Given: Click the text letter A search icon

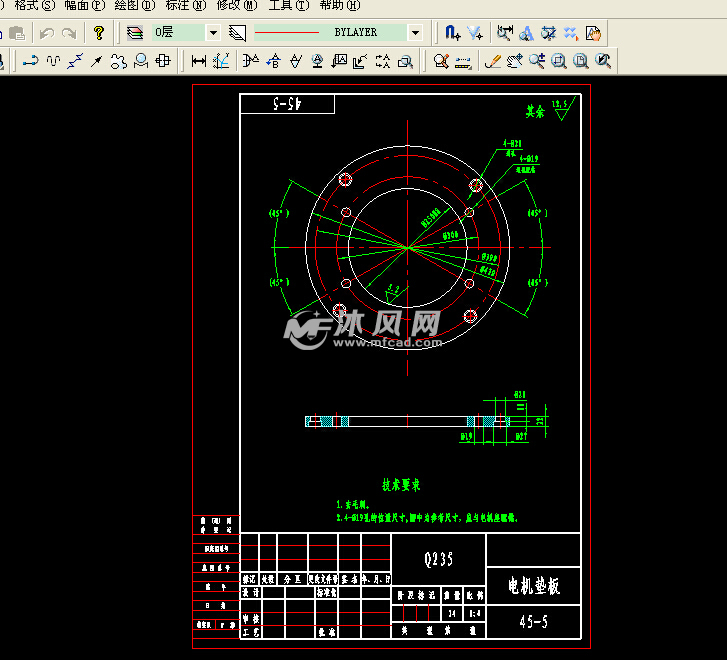Looking at the screenshot, I should (x=527, y=33).
